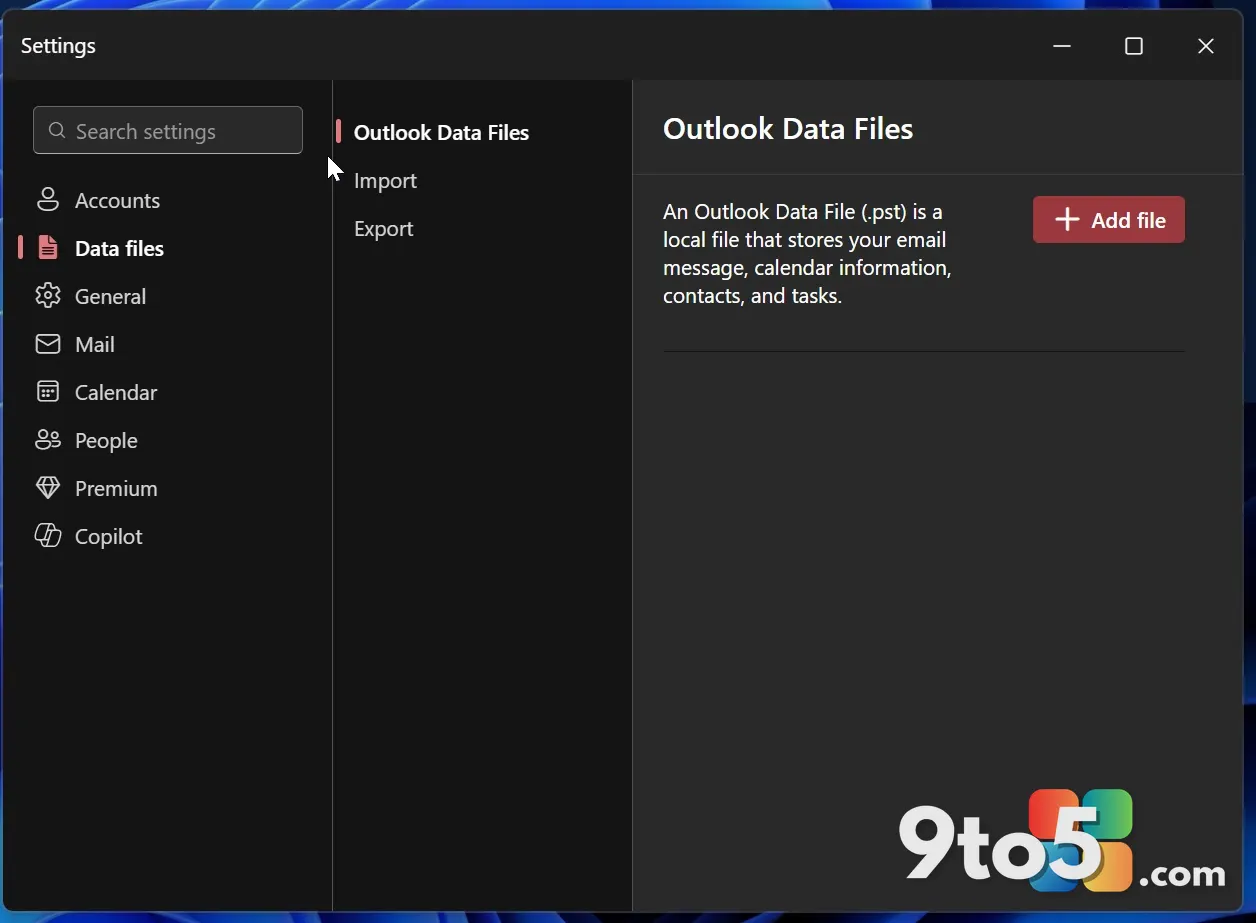
Task: Click the Premium diamond icon
Action: [48, 488]
